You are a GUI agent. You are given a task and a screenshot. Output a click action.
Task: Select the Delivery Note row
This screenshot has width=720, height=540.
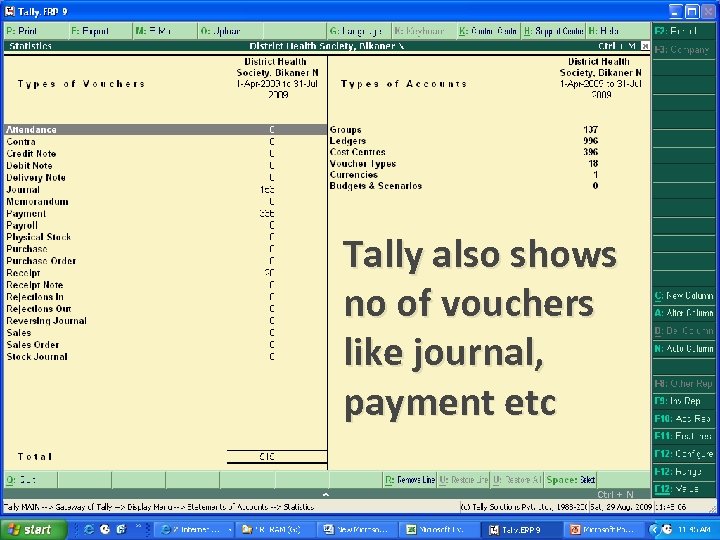[x=165, y=177]
